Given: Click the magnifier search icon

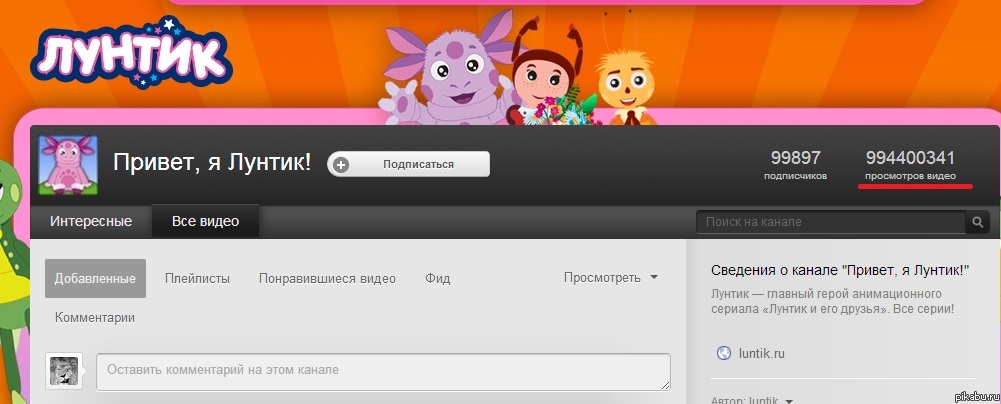Looking at the screenshot, I should pos(977,222).
